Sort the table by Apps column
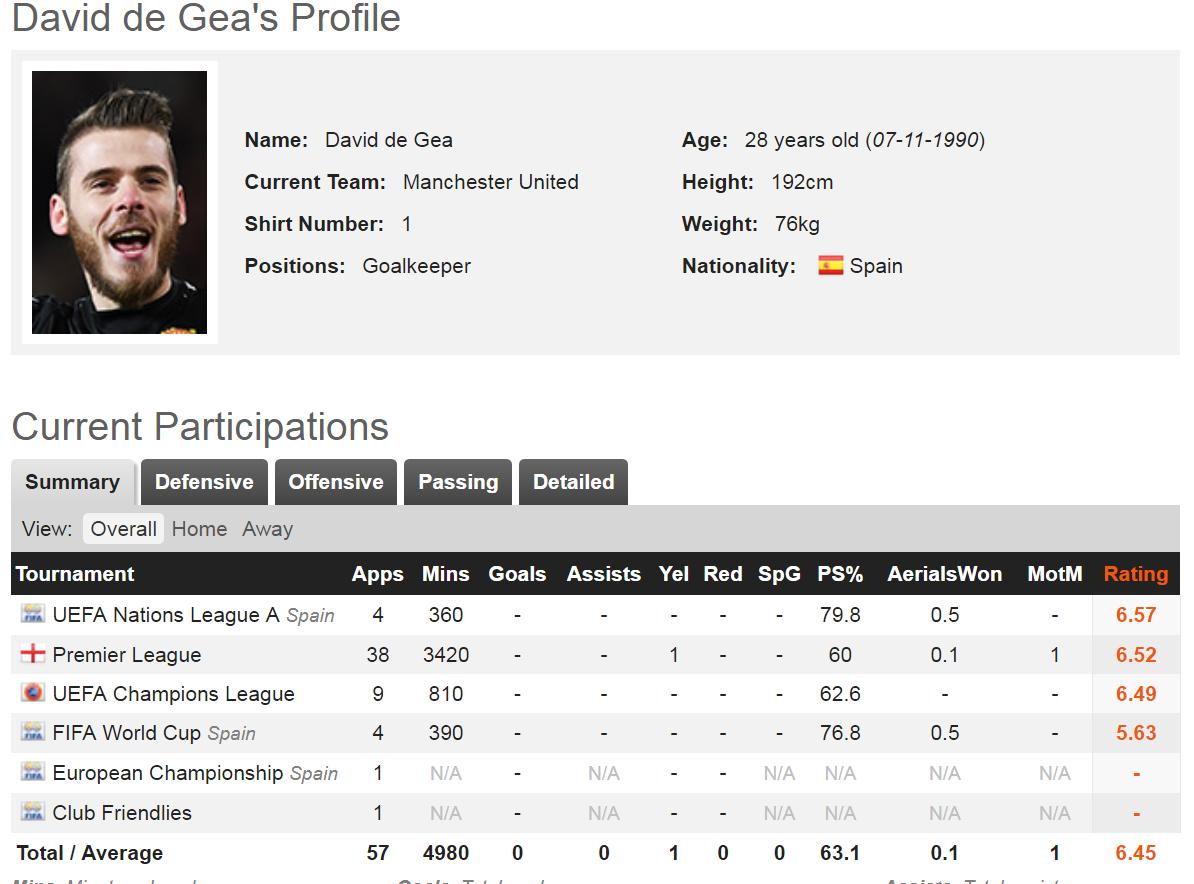This screenshot has width=1194, height=884. 377,574
